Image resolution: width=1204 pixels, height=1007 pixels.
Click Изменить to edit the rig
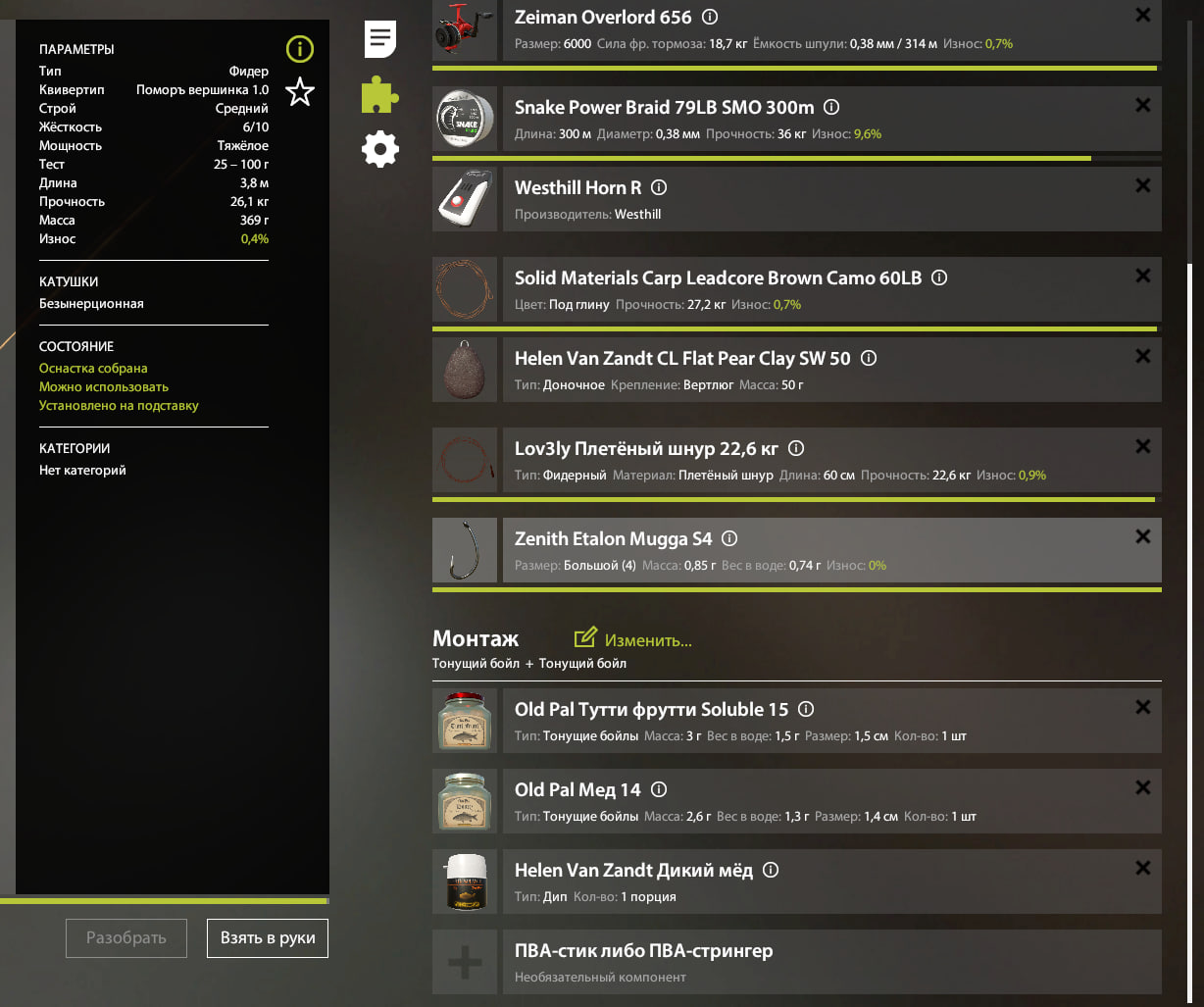633,639
